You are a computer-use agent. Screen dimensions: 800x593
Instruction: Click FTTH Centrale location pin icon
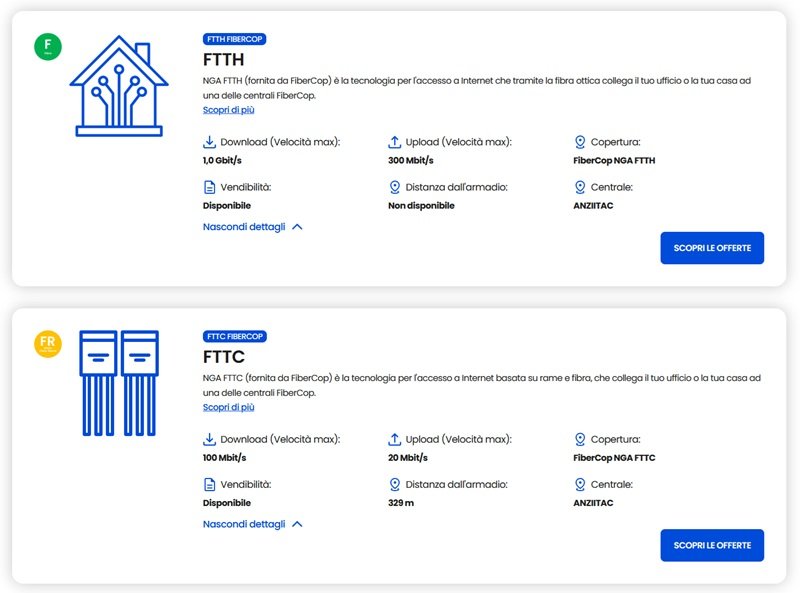[580, 187]
